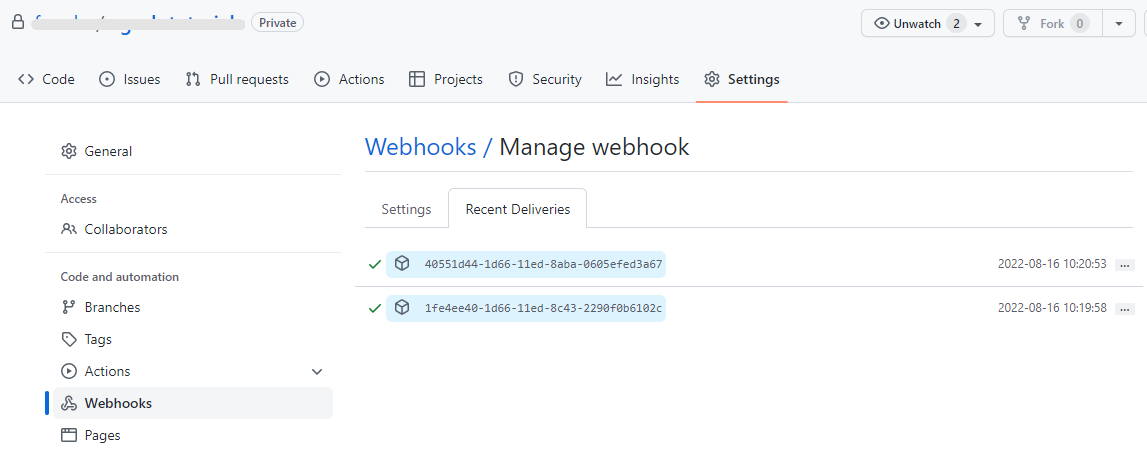Click the branch icon next to Branches

(x=69, y=307)
